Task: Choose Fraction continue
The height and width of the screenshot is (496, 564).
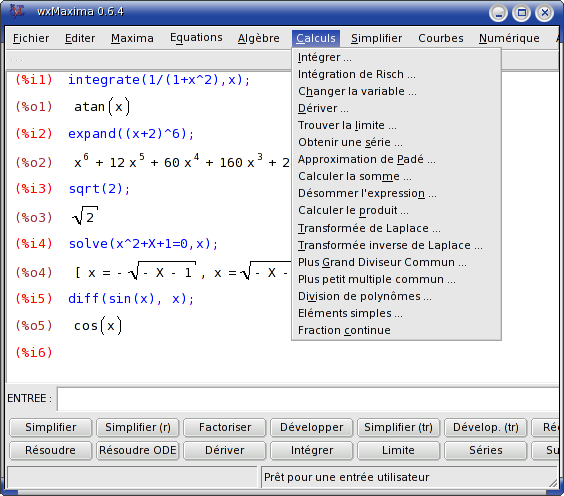Action: coord(396,330)
